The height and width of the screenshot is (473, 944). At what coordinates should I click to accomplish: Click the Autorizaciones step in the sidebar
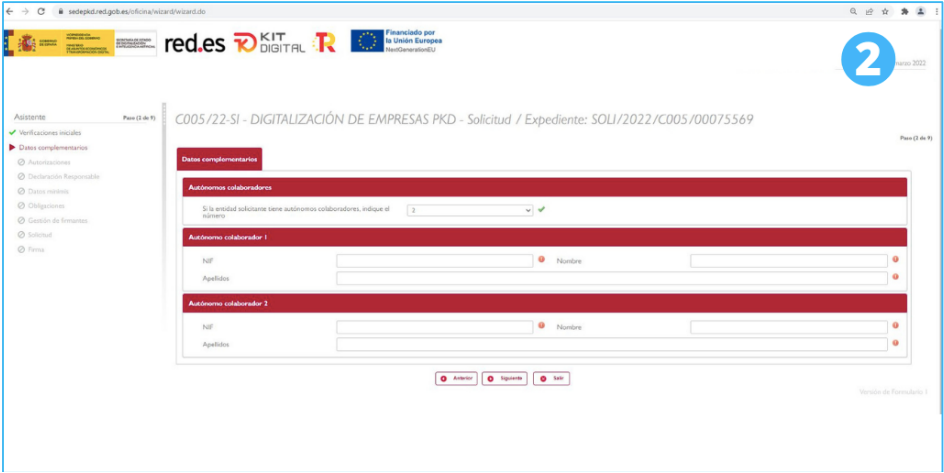49,162
